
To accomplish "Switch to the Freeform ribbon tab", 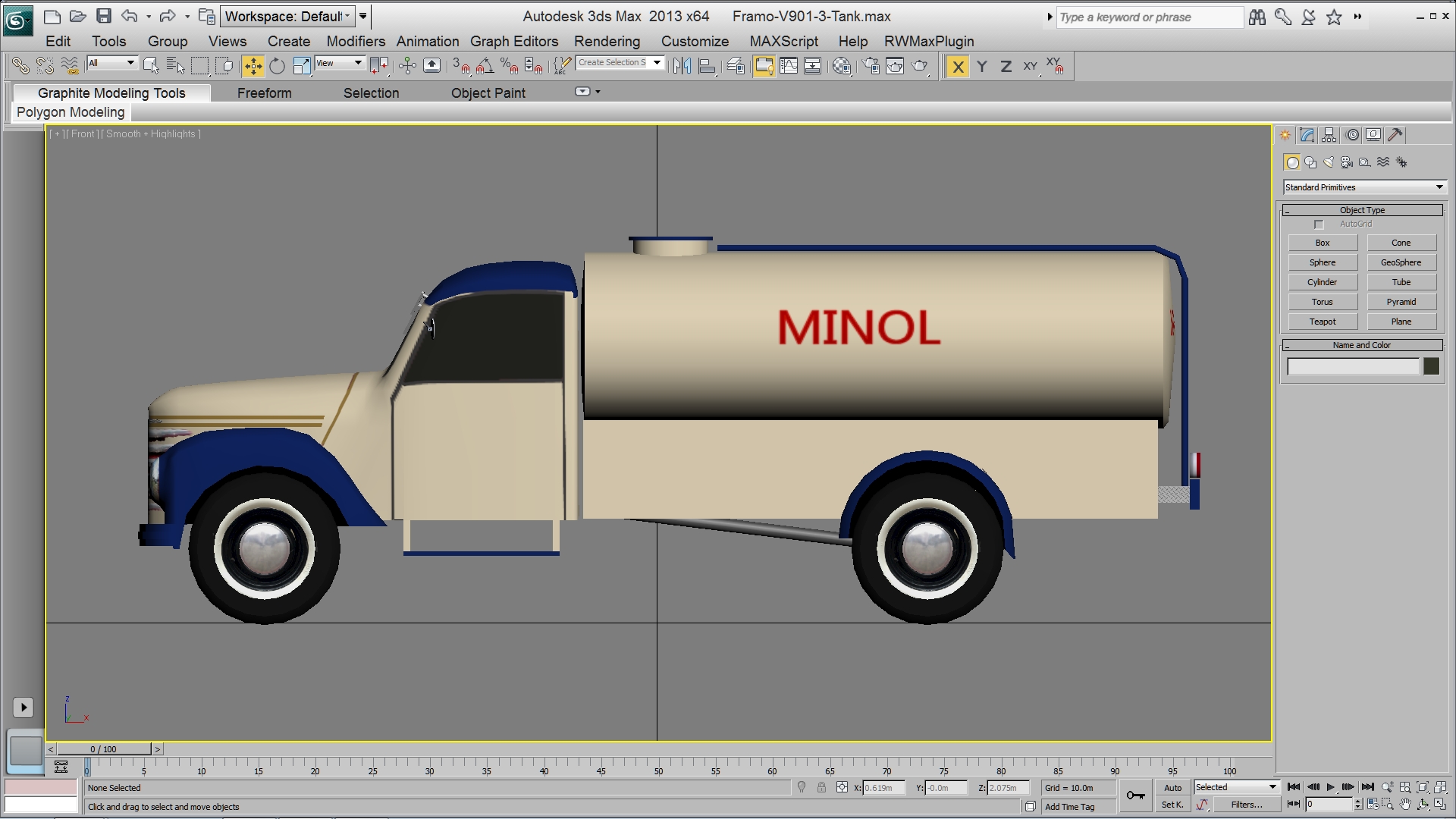I will pyautogui.click(x=264, y=93).
